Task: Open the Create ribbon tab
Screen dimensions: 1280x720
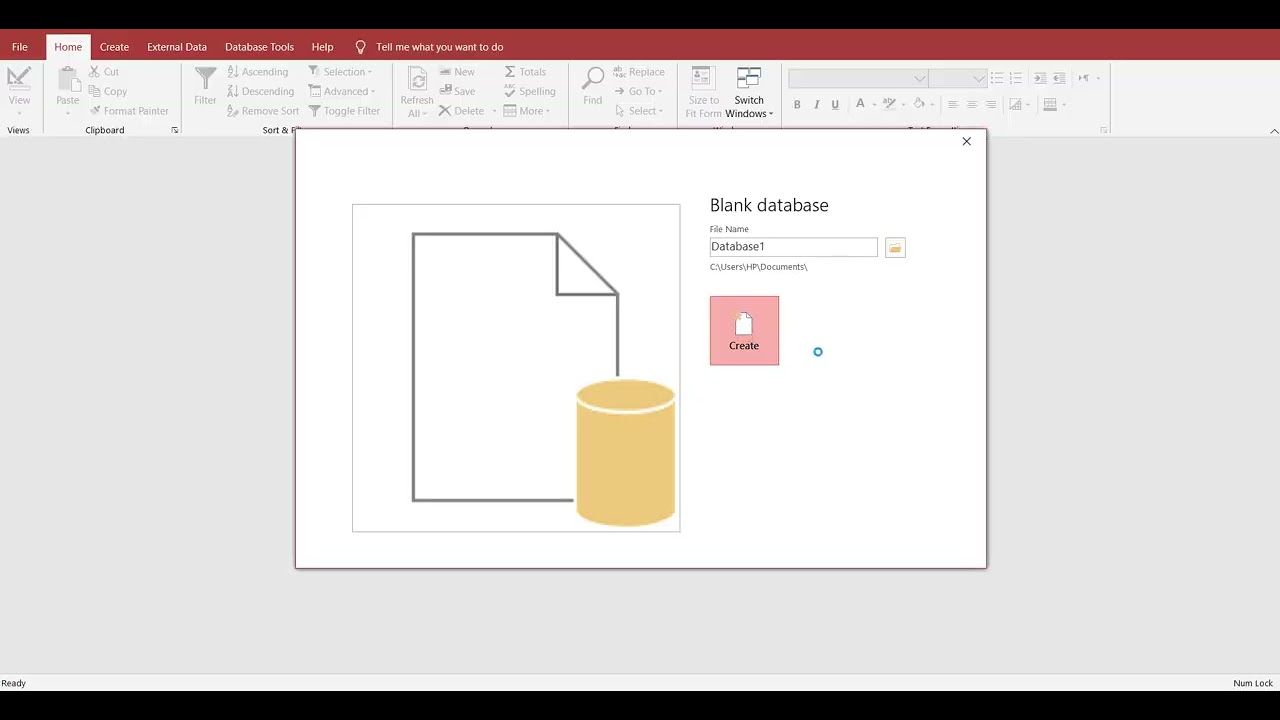Action: (114, 47)
